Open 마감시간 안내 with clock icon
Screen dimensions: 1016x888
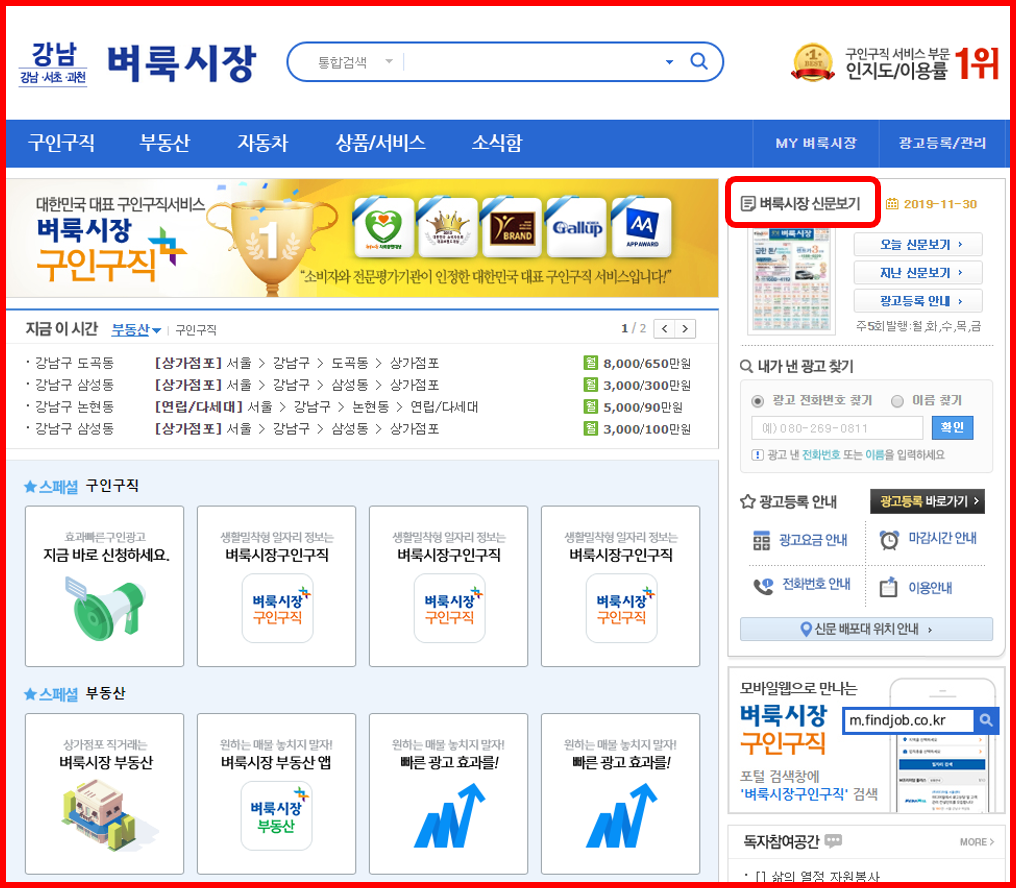click(928, 539)
